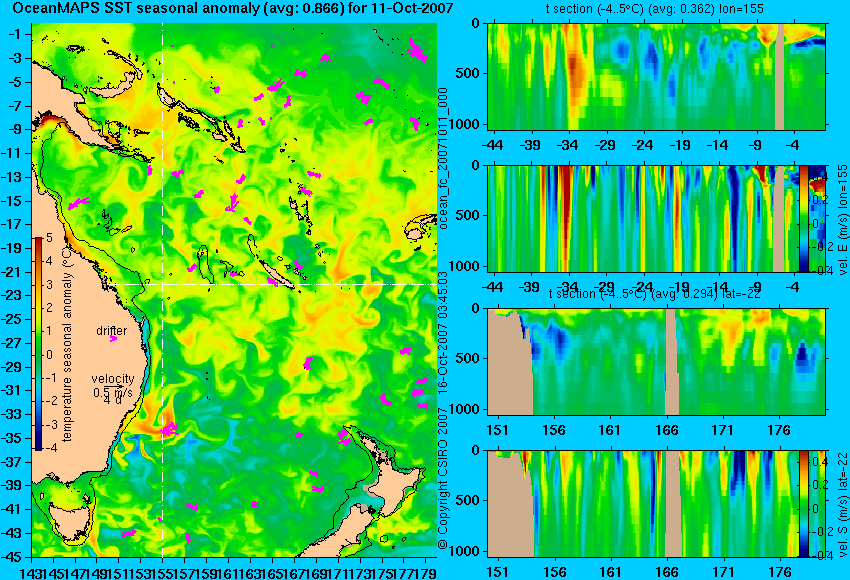The image size is (850, 580).
Task: Click the vel. S (m/s) color bar
Action: pos(803,504)
